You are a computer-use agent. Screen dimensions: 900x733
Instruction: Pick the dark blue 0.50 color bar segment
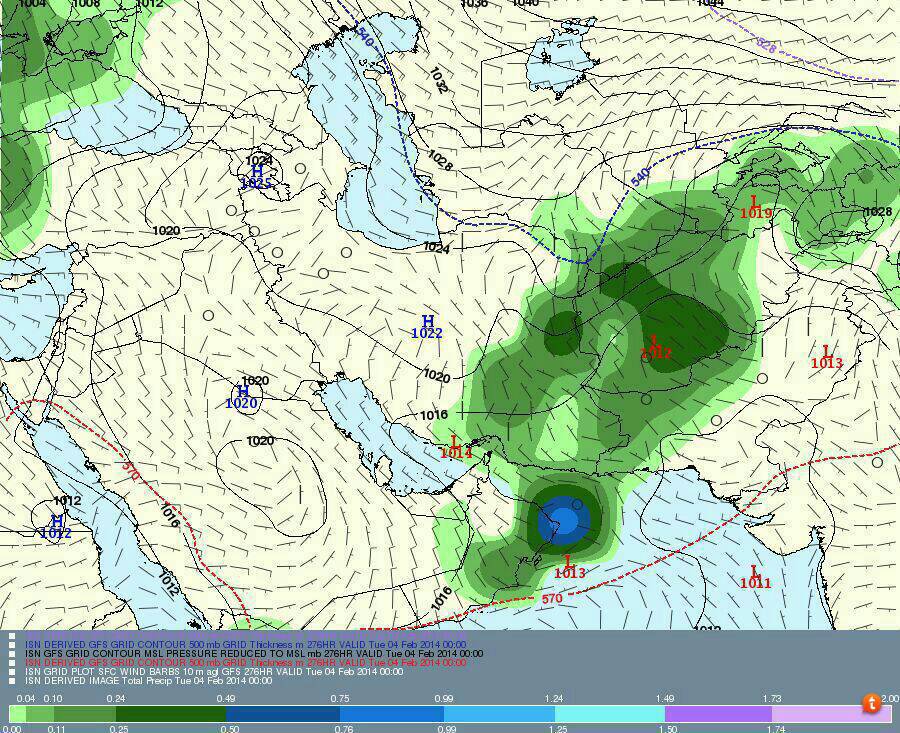282,714
